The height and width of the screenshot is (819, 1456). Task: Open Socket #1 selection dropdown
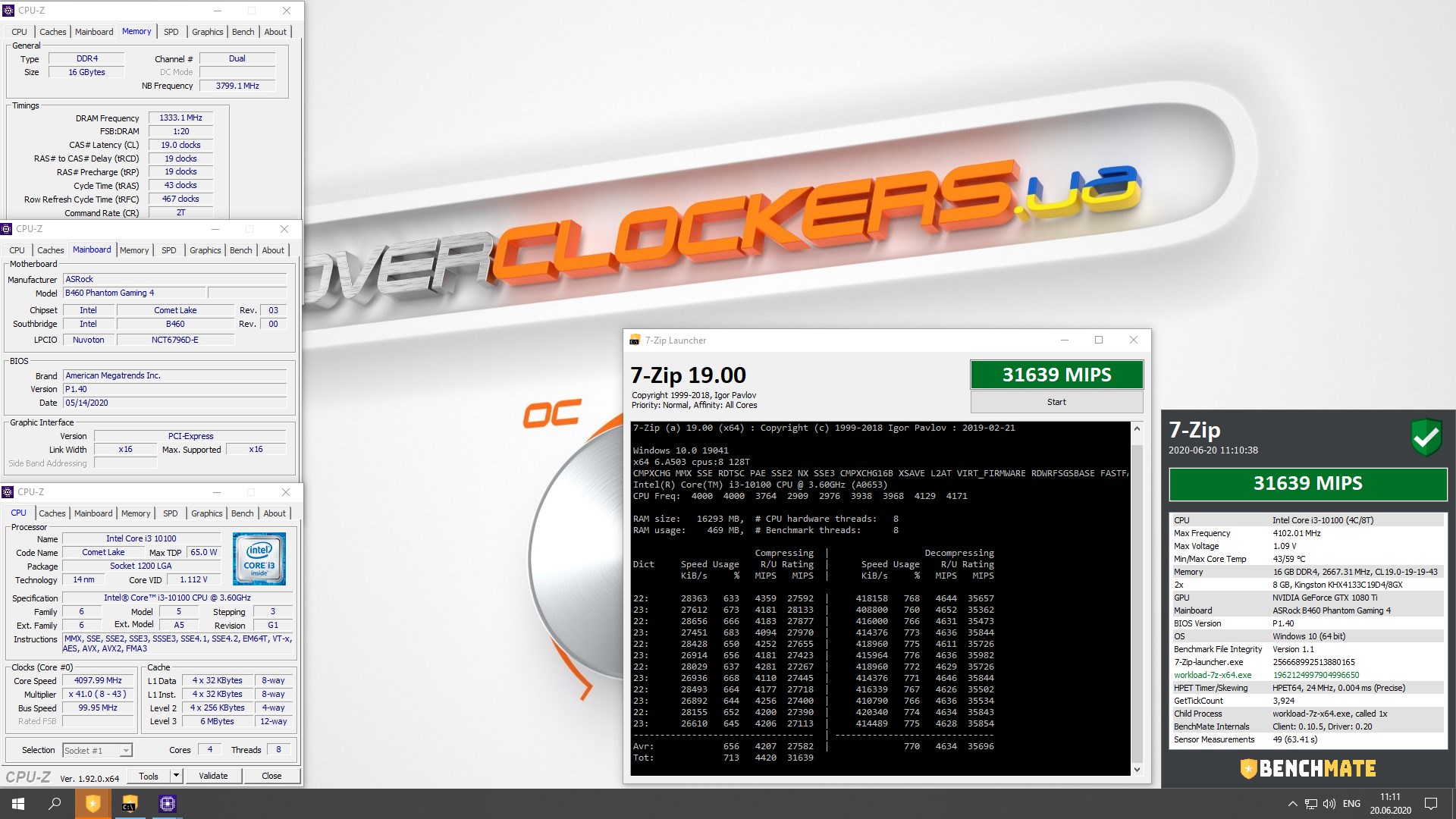(97, 750)
